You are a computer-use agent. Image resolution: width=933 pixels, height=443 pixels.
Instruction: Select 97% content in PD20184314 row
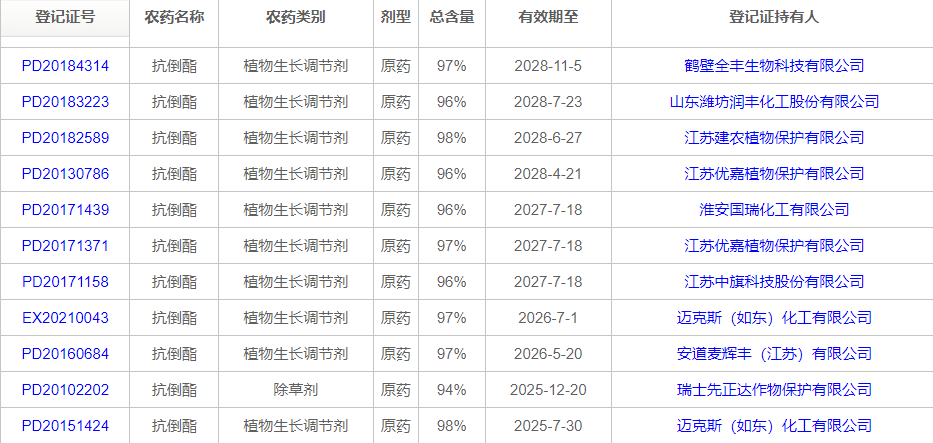click(452, 66)
